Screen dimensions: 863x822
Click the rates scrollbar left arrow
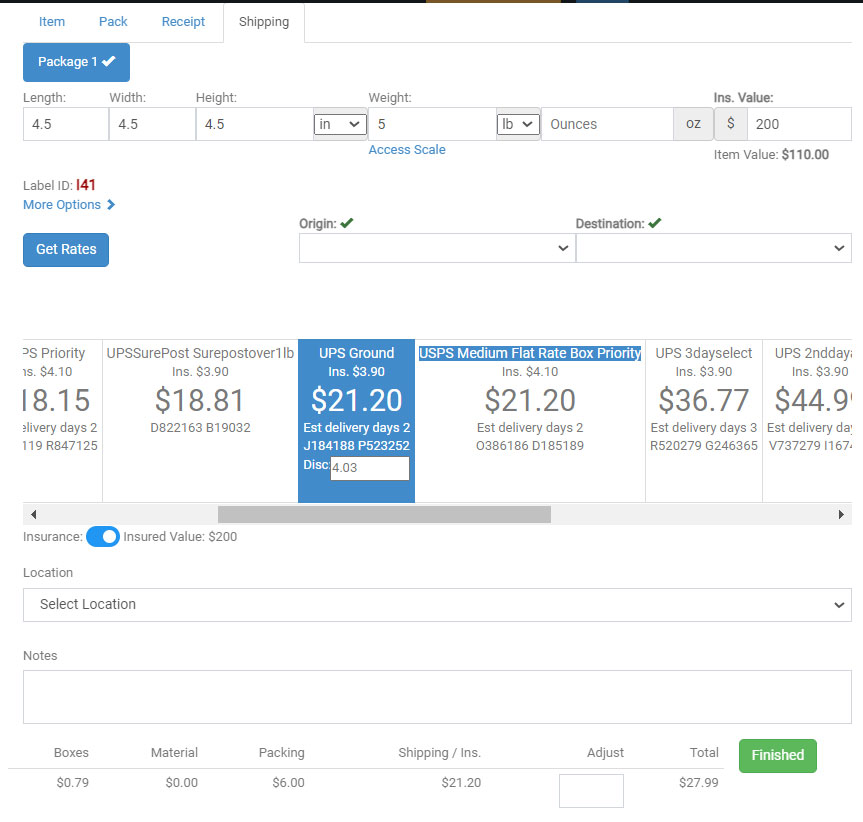pyautogui.click(x=34, y=514)
